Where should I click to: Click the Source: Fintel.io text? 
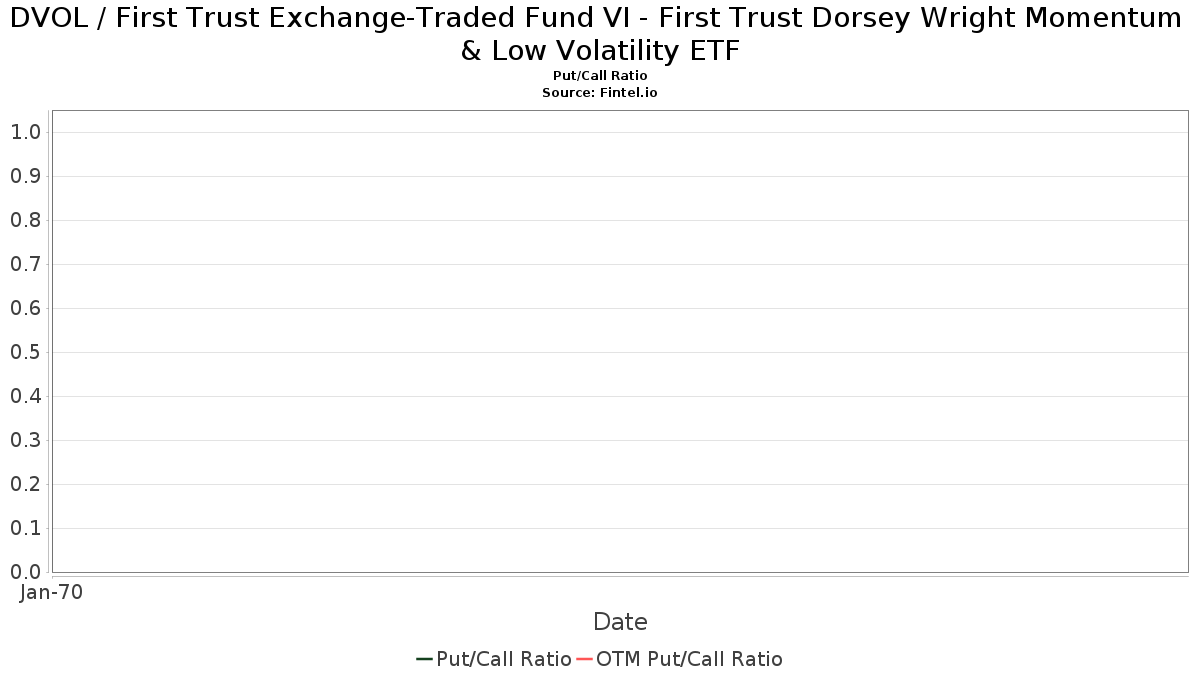[600, 92]
